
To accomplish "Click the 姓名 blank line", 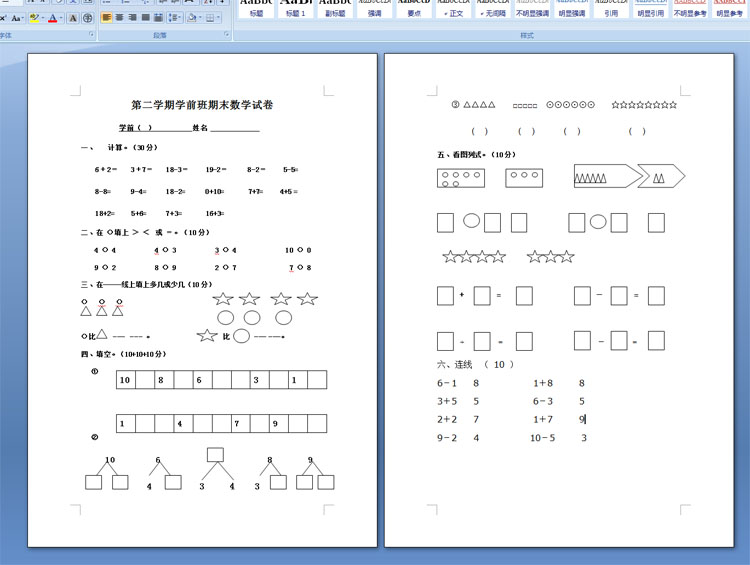I will (x=235, y=129).
